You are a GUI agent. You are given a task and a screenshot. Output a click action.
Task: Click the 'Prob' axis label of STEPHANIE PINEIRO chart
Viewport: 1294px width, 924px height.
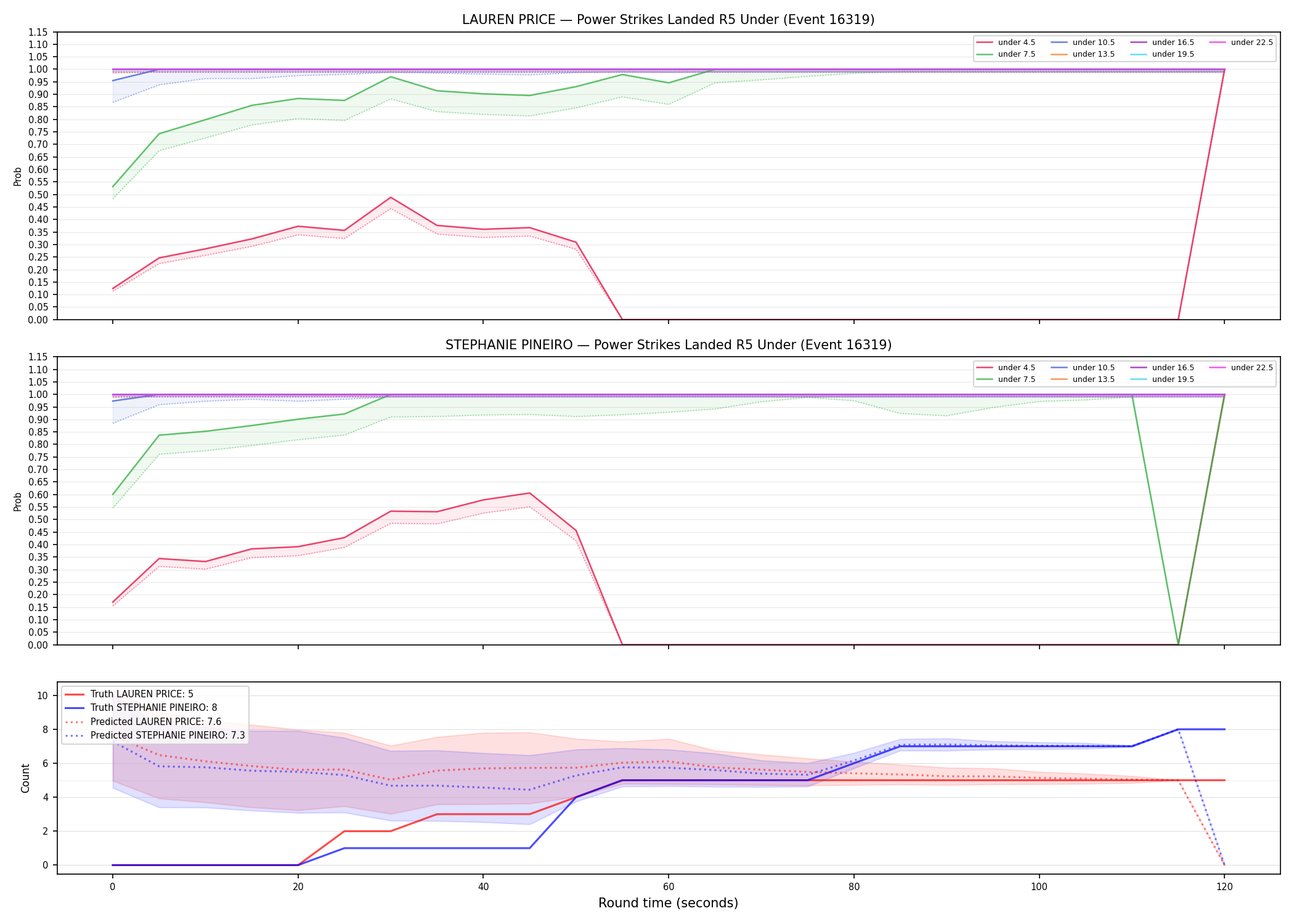(18, 501)
